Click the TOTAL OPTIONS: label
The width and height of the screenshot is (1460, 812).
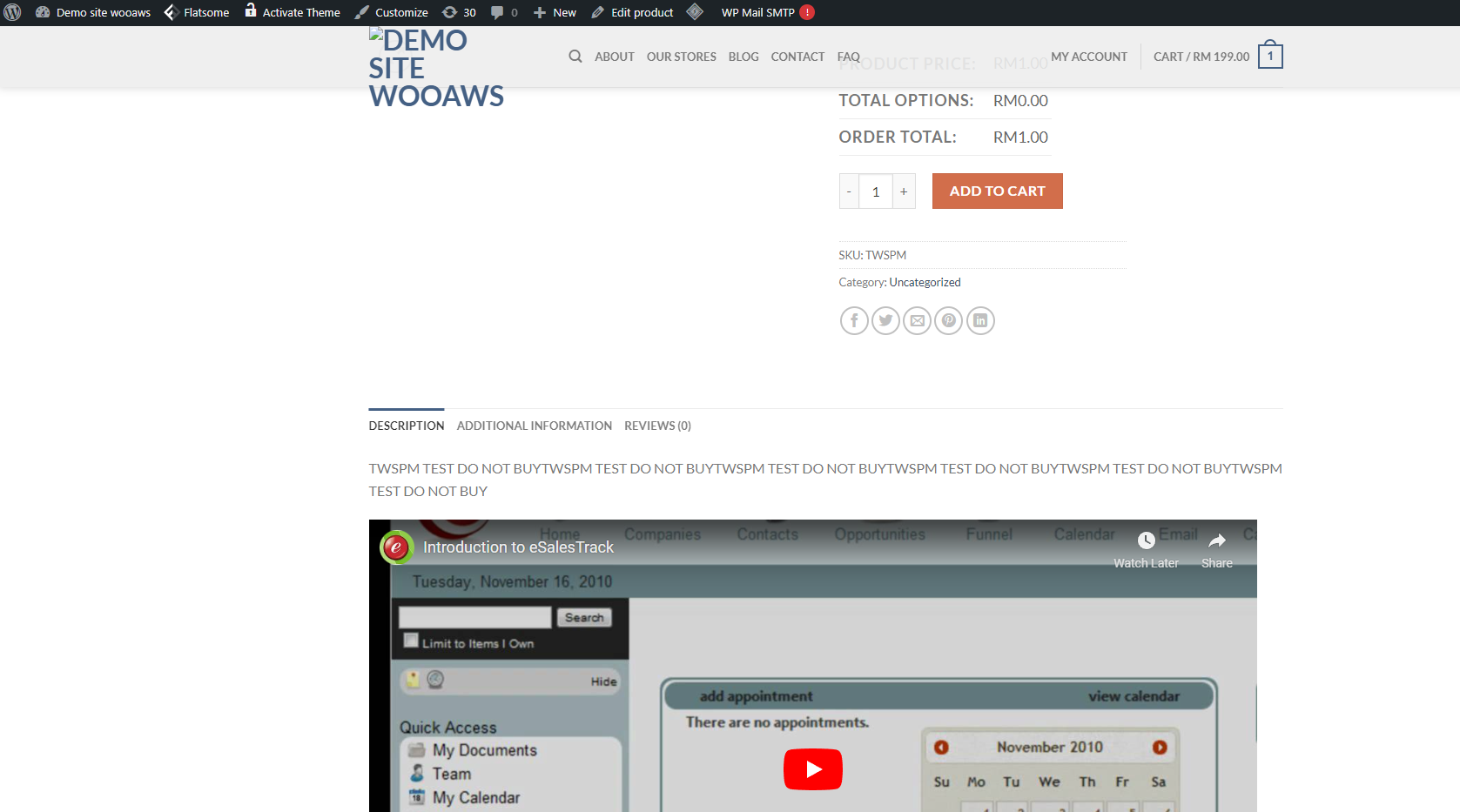906,100
